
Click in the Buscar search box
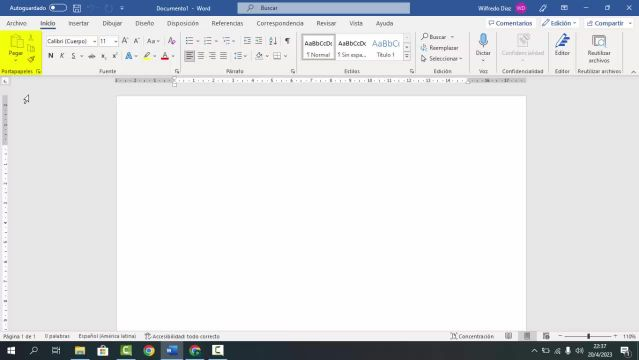(324, 8)
